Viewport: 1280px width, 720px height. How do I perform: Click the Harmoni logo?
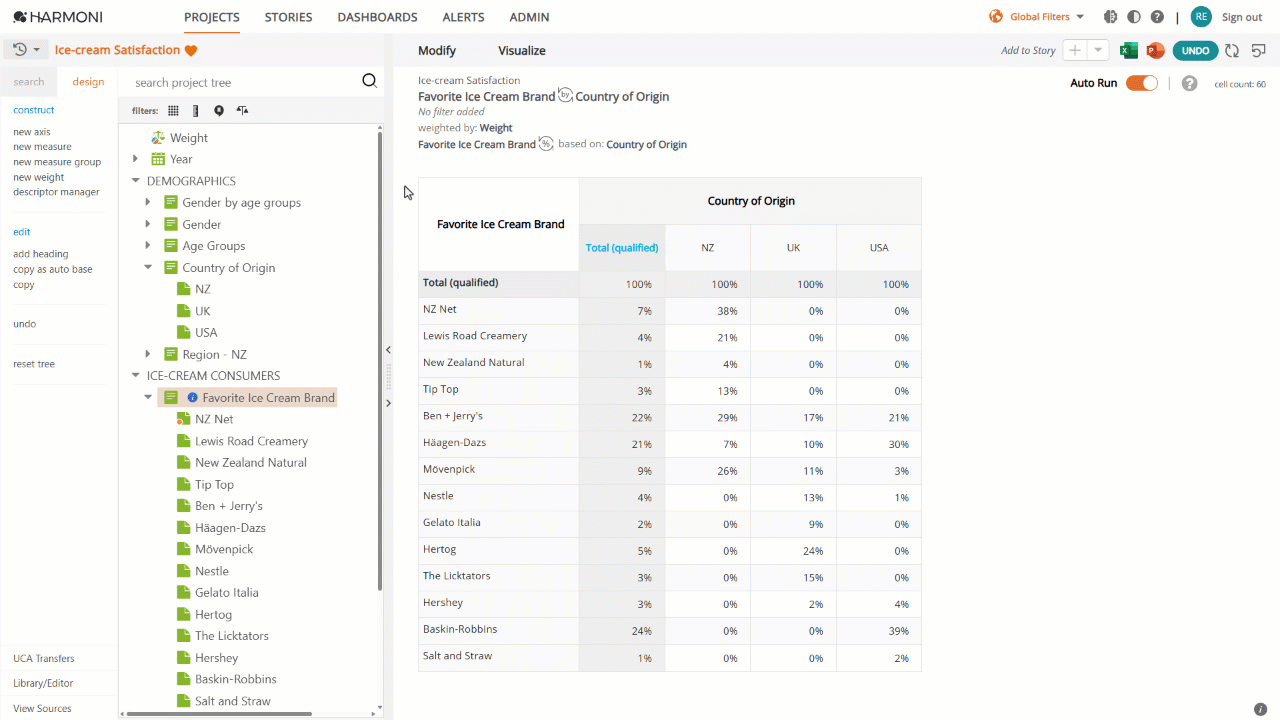click(x=58, y=17)
